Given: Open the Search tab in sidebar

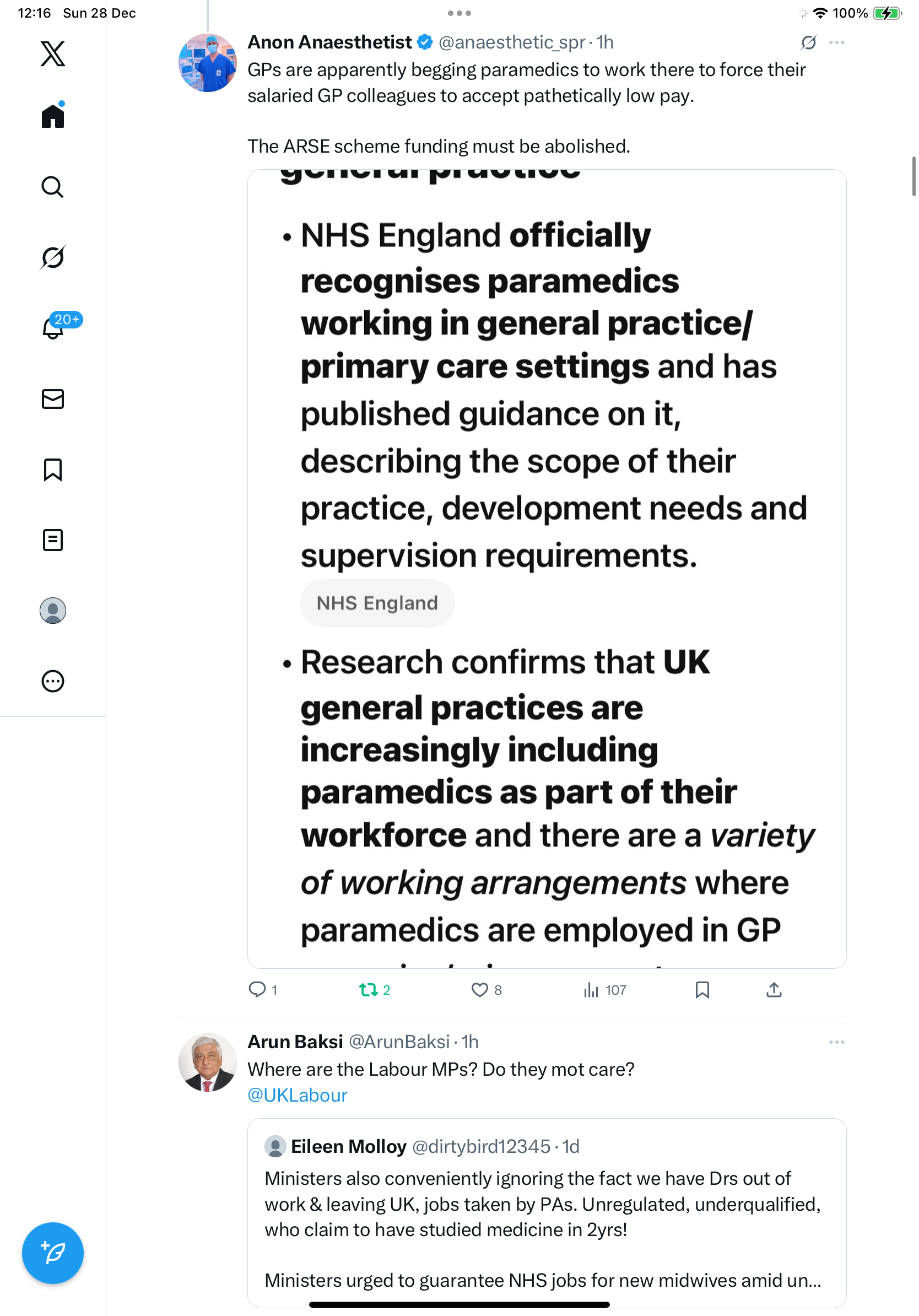Looking at the screenshot, I should (x=53, y=187).
